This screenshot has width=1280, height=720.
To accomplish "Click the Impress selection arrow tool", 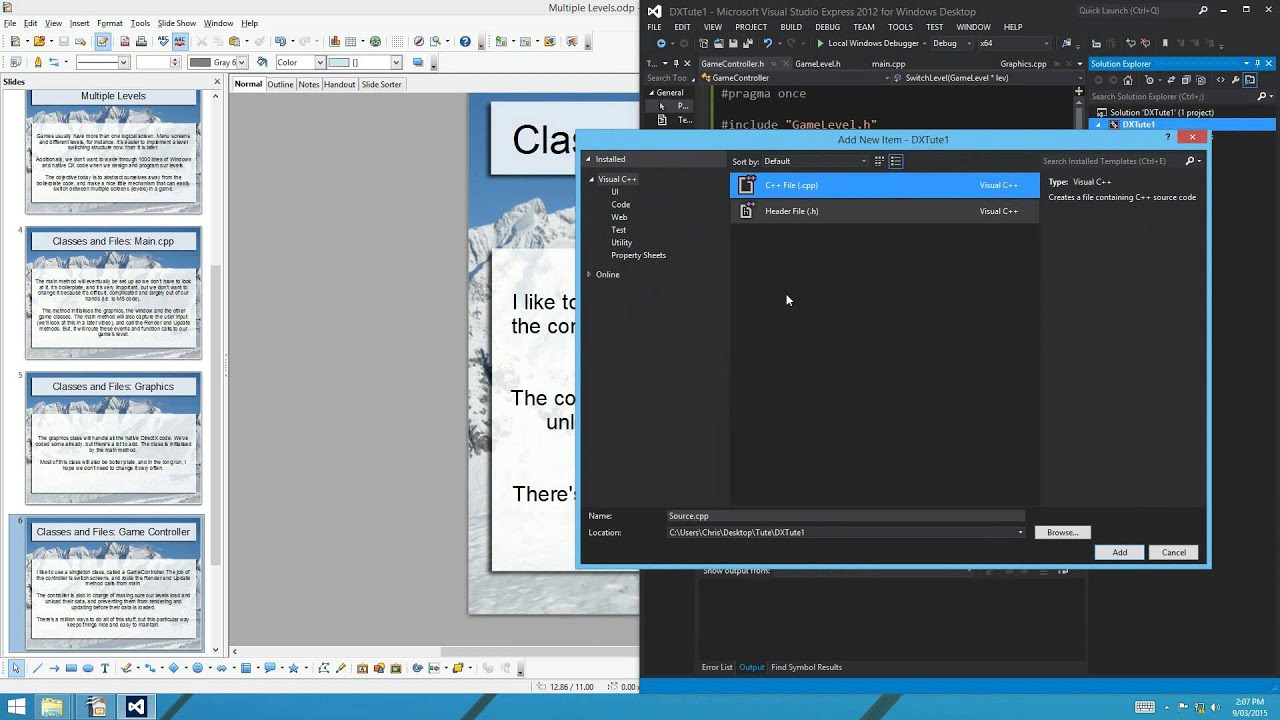I will [x=16, y=668].
